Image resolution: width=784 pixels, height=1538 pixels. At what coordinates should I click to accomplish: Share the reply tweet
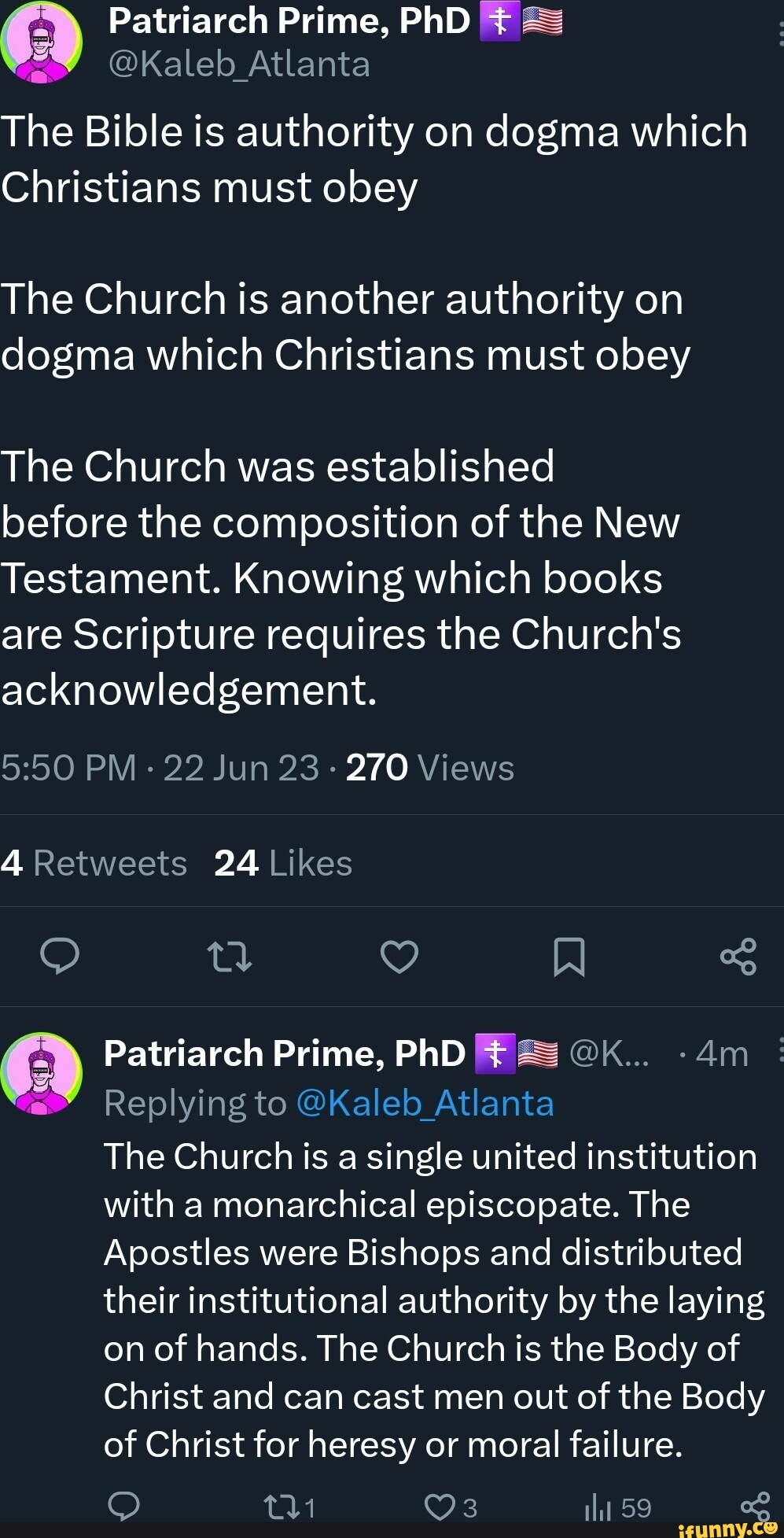tap(755, 1506)
